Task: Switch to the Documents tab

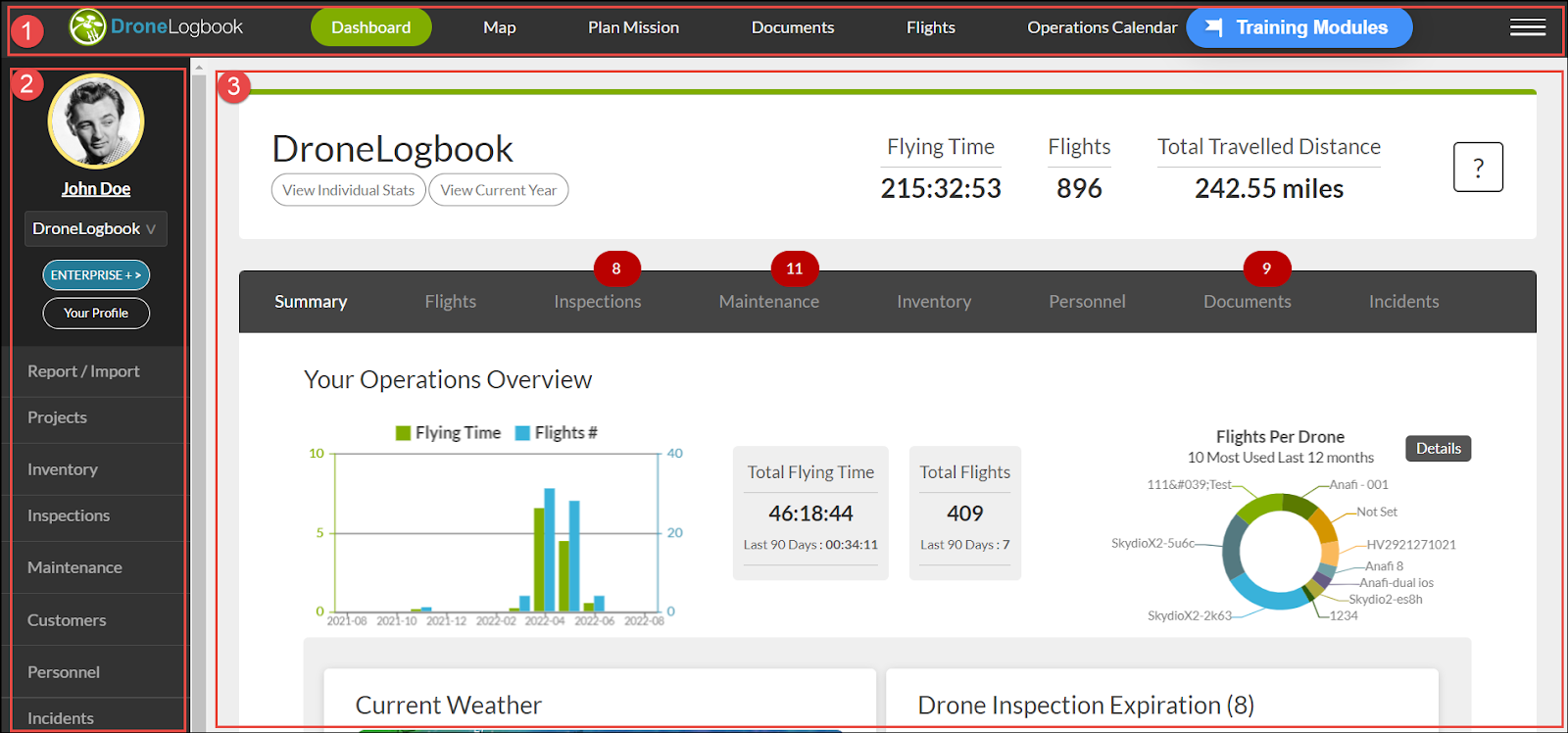Action: click(x=1248, y=302)
